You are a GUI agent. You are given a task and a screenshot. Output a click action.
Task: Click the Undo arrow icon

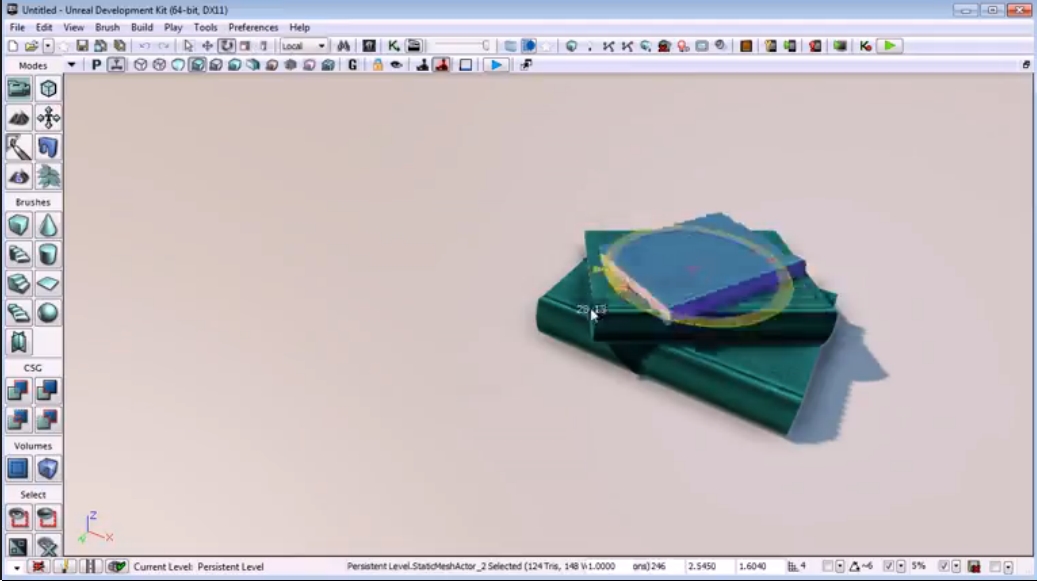pyautogui.click(x=144, y=46)
